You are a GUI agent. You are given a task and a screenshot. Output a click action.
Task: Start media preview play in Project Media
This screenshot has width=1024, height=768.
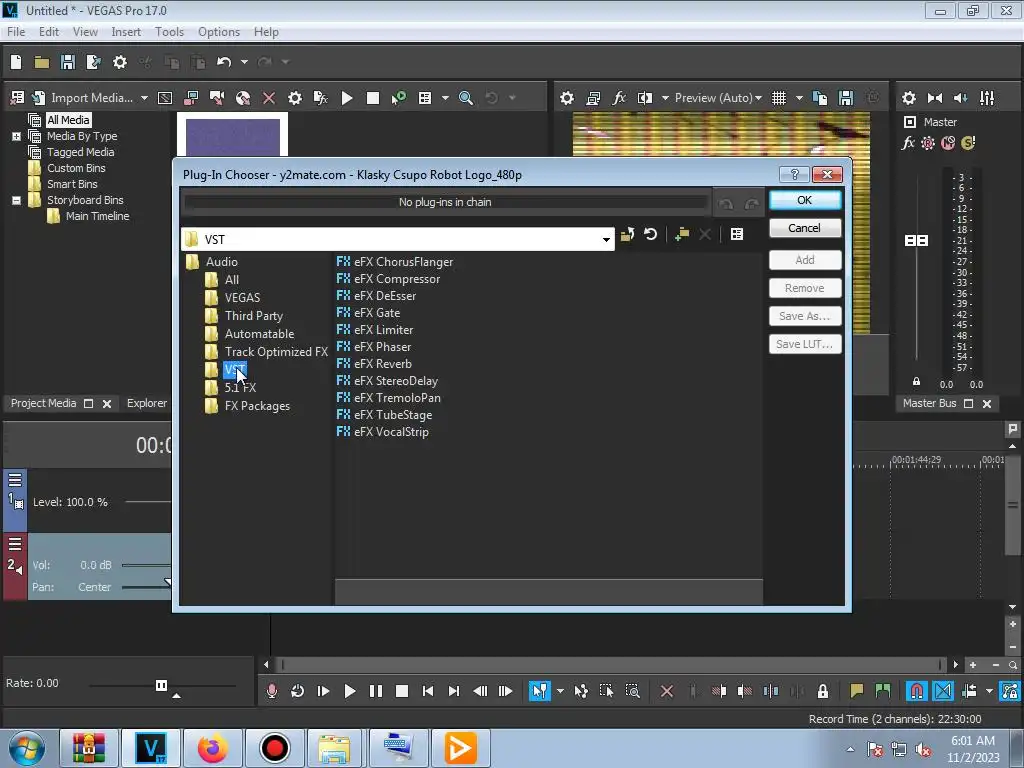[347, 98]
